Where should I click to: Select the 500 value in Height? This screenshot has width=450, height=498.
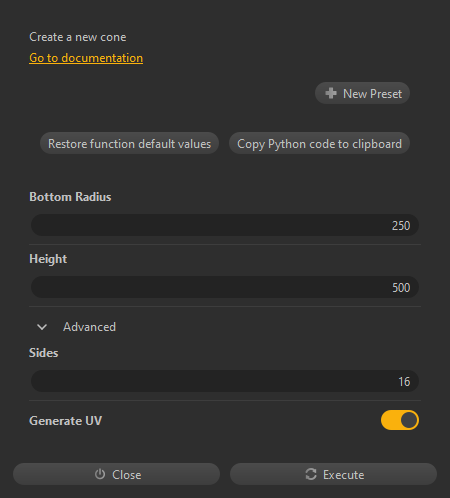(x=401, y=288)
